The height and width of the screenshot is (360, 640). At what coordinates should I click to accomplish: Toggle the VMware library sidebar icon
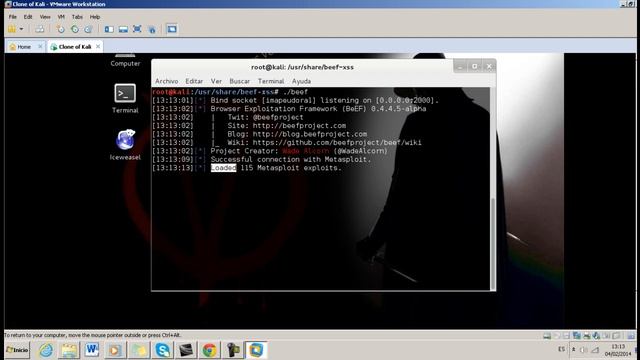point(109,29)
